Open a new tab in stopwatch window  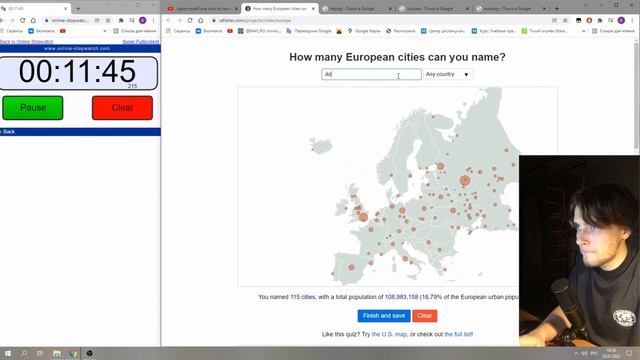78,8
